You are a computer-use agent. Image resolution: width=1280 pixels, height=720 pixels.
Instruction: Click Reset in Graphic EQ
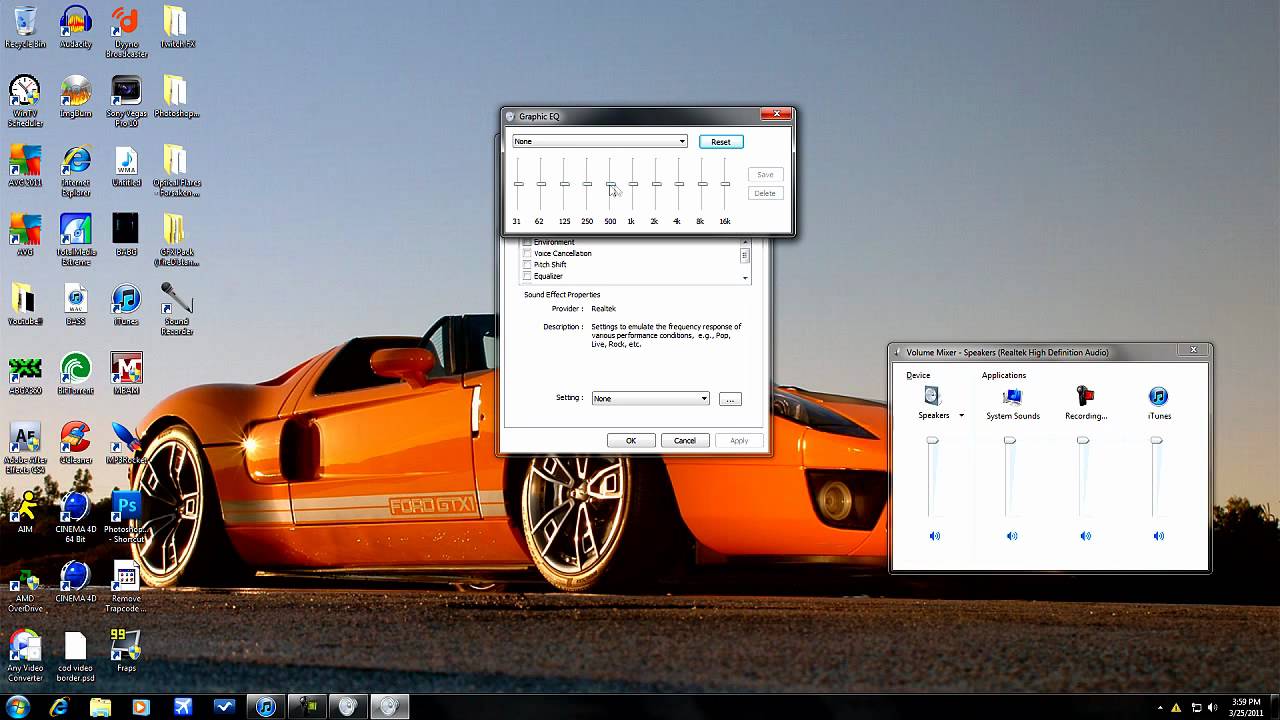click(x=721, y=142)
